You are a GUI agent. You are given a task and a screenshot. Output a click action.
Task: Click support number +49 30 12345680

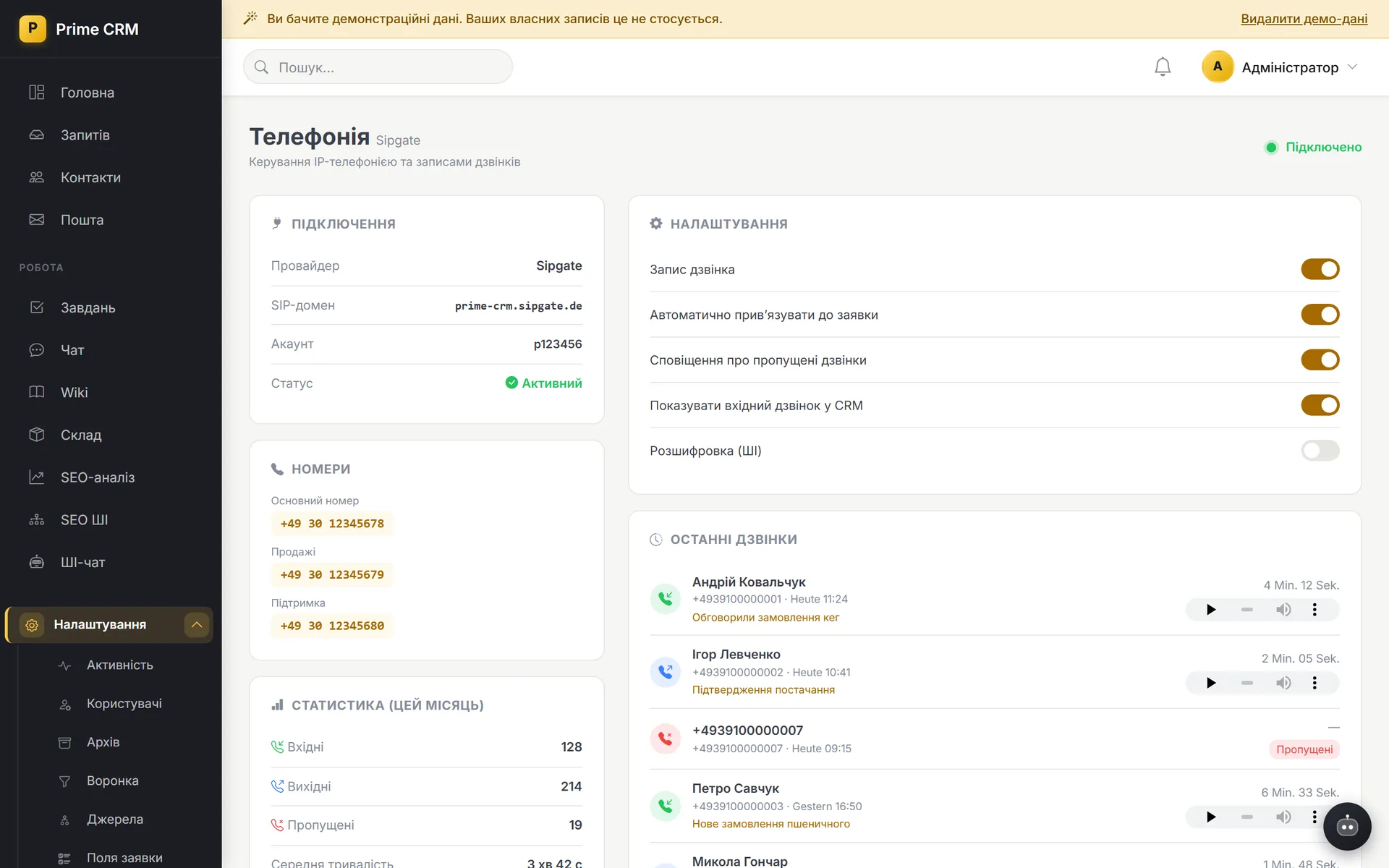pos(332,626)
